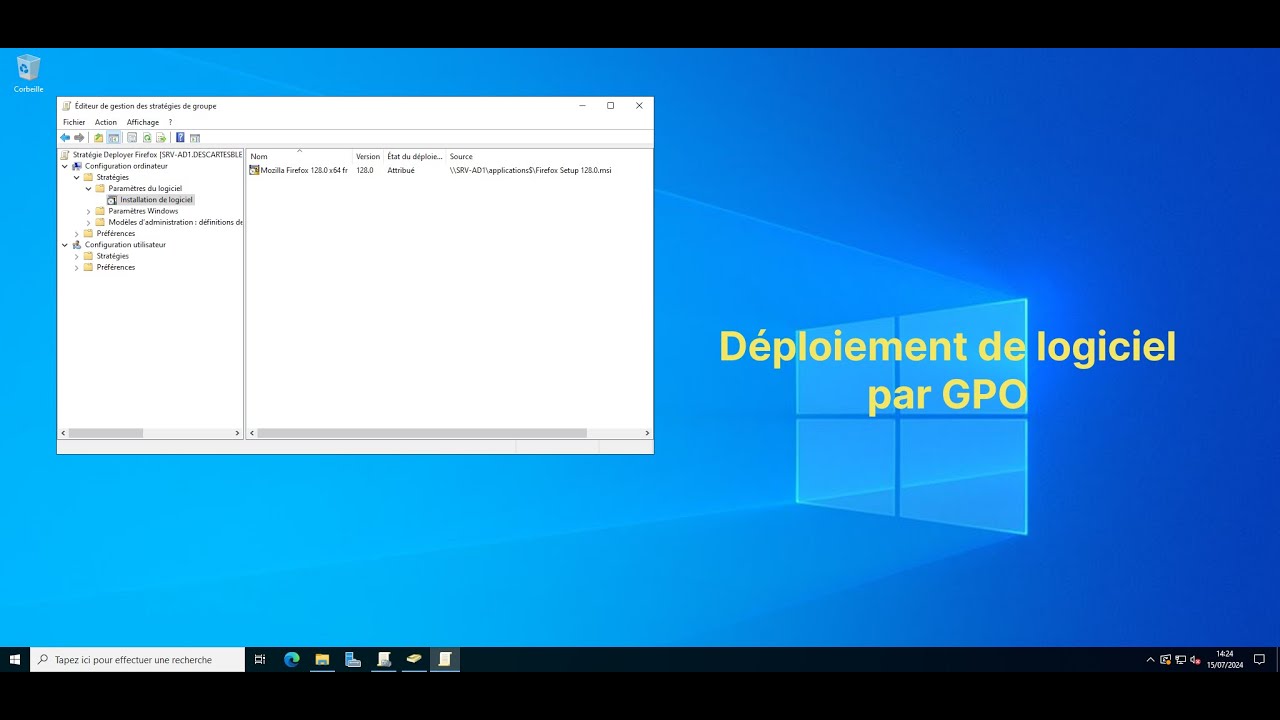
Task: Sort by the Version column header
Action: click(368, 156)
